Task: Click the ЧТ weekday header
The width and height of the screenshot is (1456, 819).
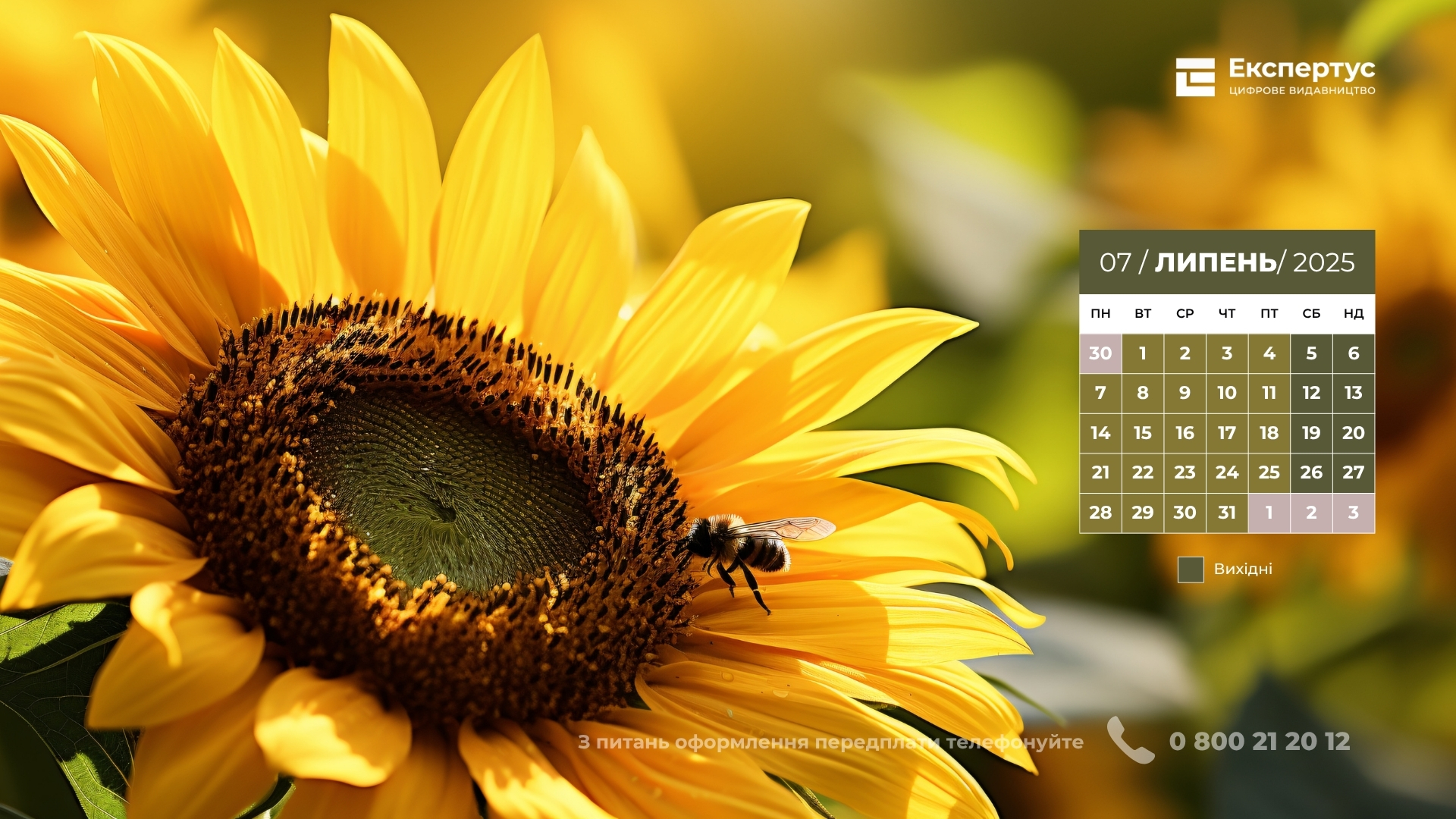Action: pos(1227,314)
